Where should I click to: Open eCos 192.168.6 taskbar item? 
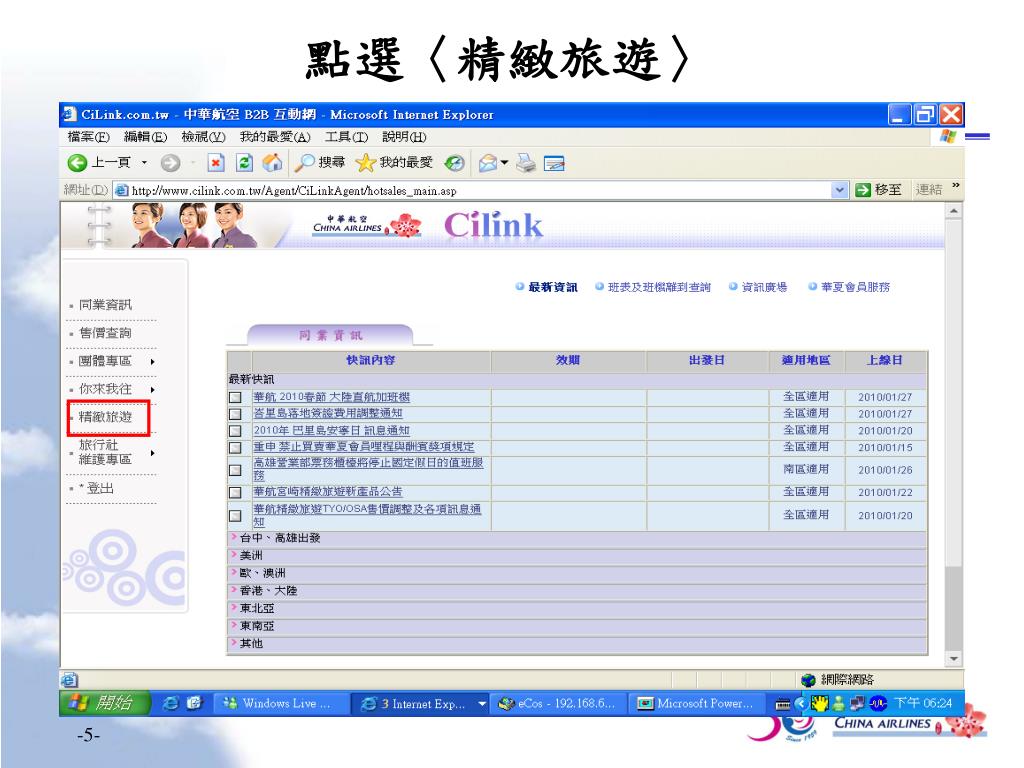pyautogui.click(x=558, y=703)
